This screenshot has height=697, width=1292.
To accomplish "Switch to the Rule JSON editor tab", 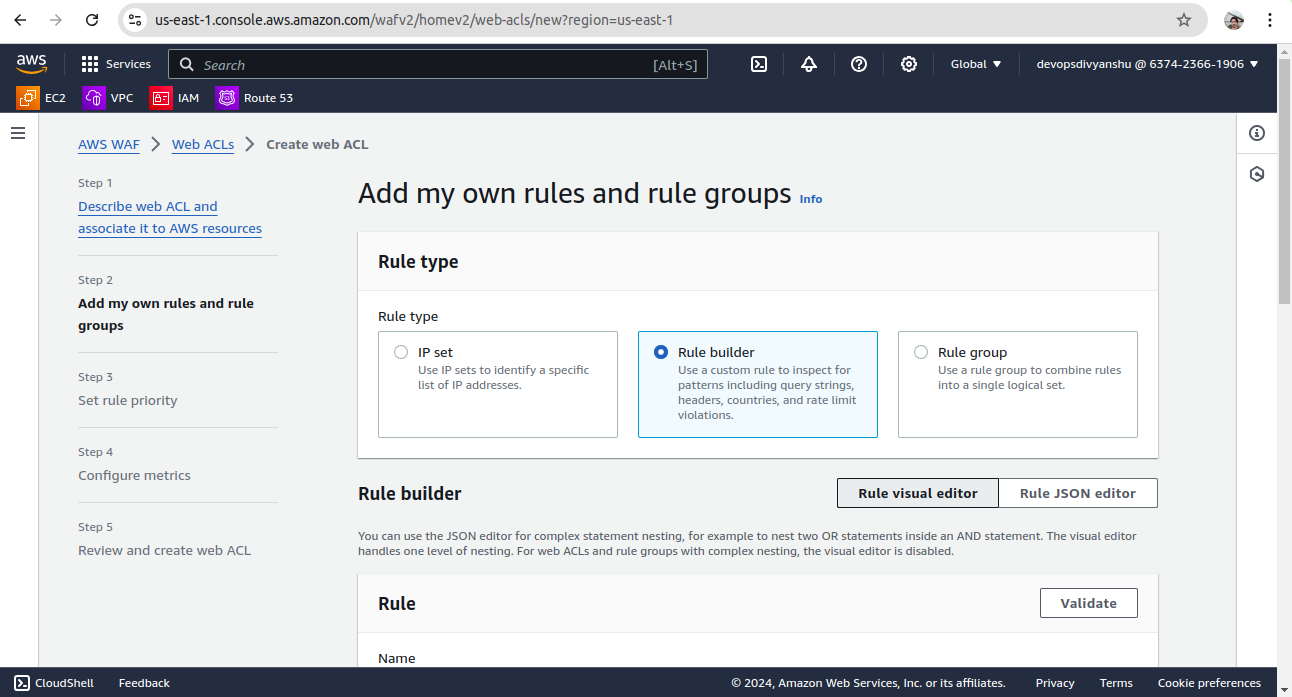I will tap(1077, 493).
